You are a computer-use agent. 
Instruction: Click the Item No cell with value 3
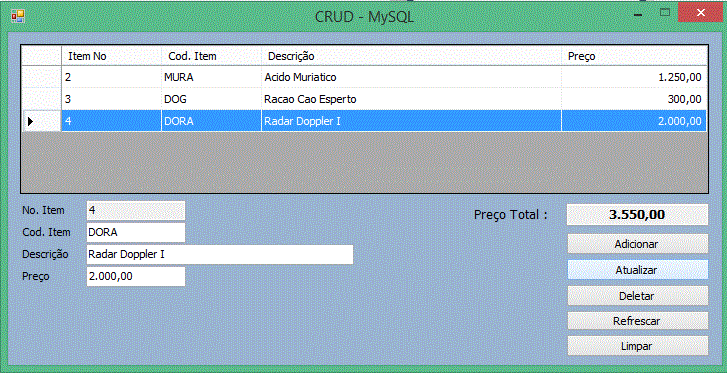click(111, 99)
